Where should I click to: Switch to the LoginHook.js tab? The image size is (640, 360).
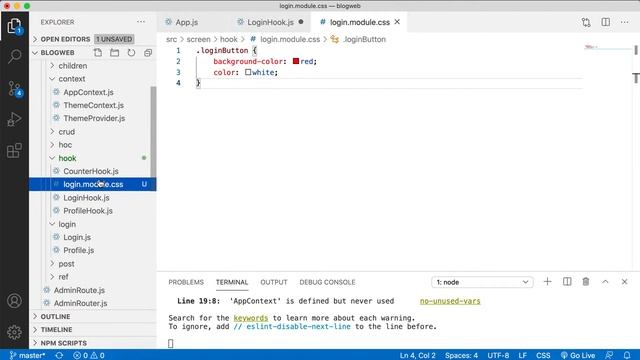pyautogui.click(x=270, y=22)
